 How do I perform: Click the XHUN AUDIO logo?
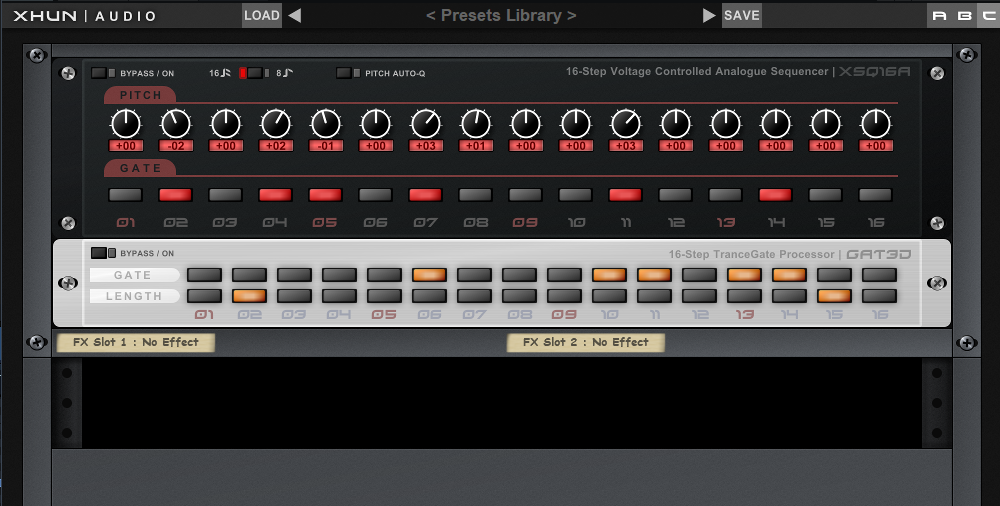85,16
